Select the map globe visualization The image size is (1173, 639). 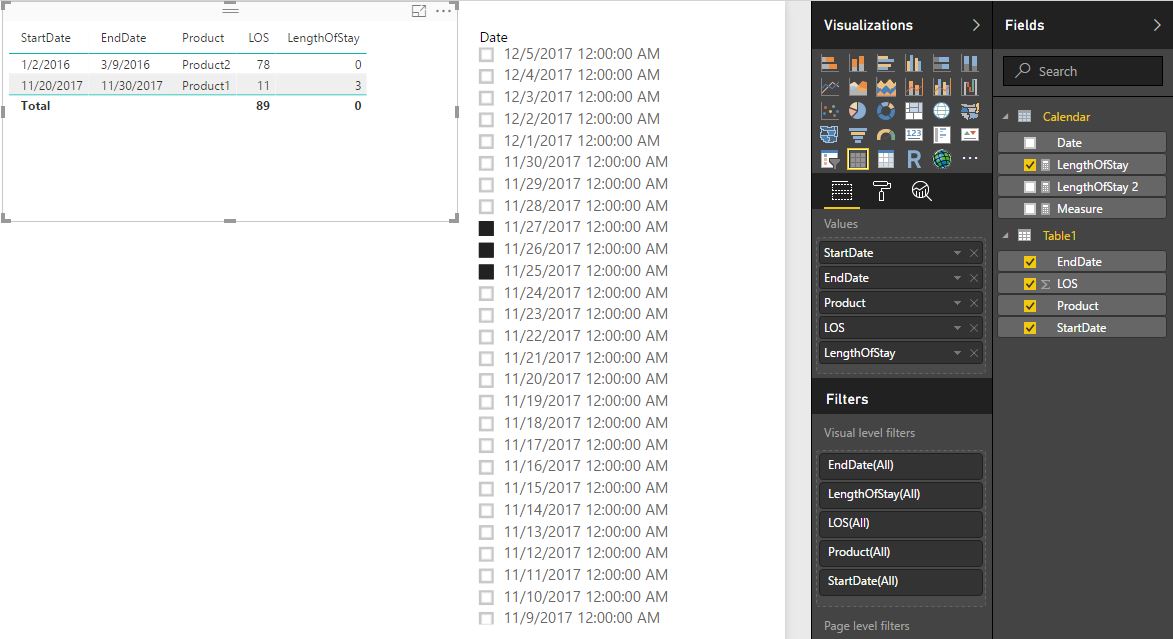click(942, 111)
